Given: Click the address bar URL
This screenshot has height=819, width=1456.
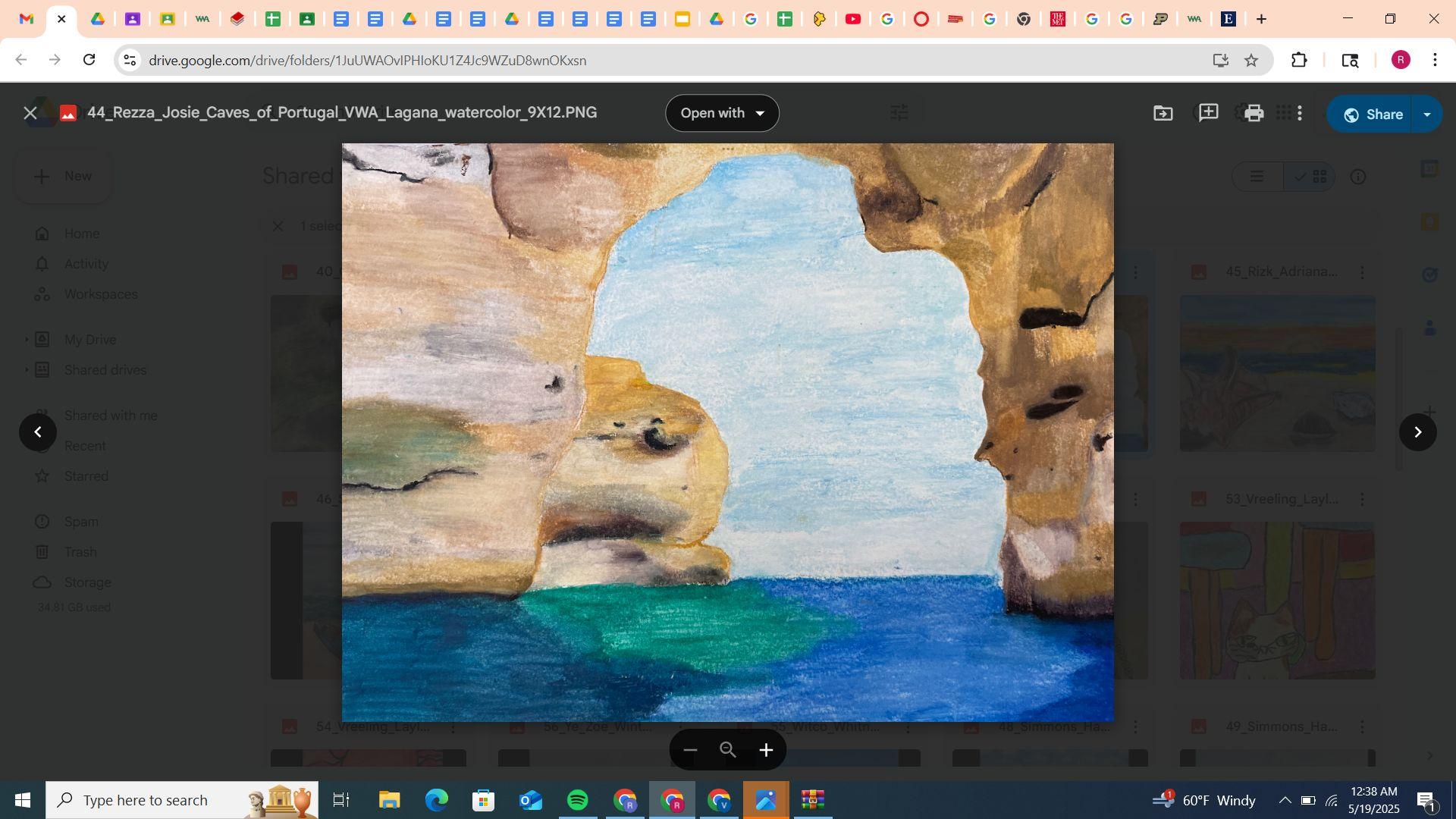Looking at the screenshot, I should tap(367, 60).
